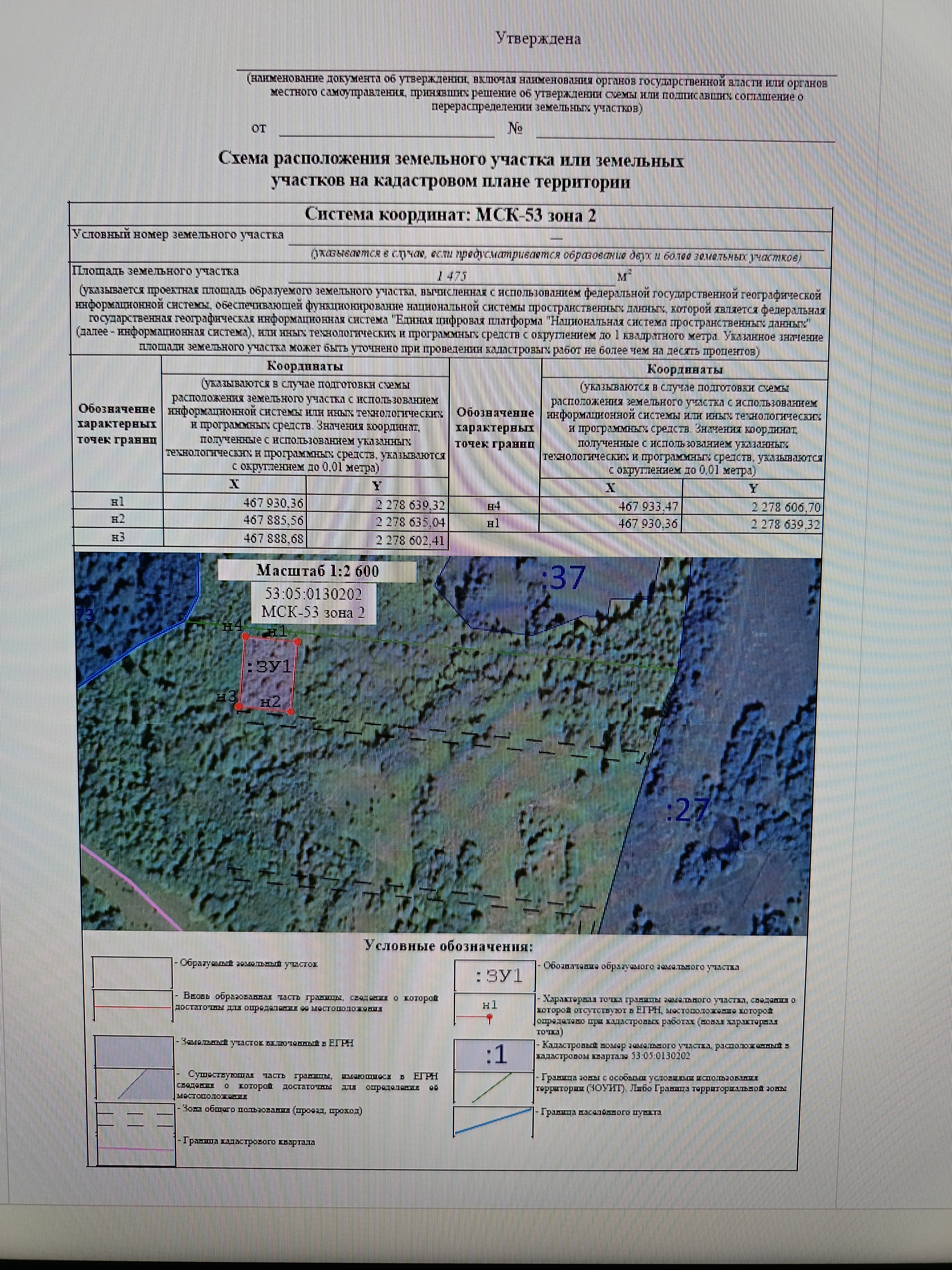Click the 'Масштаб 1:2 600' scale label
Image resolution: width=952 pixels, height=1270 pixels.
click(x=317, y=571)
